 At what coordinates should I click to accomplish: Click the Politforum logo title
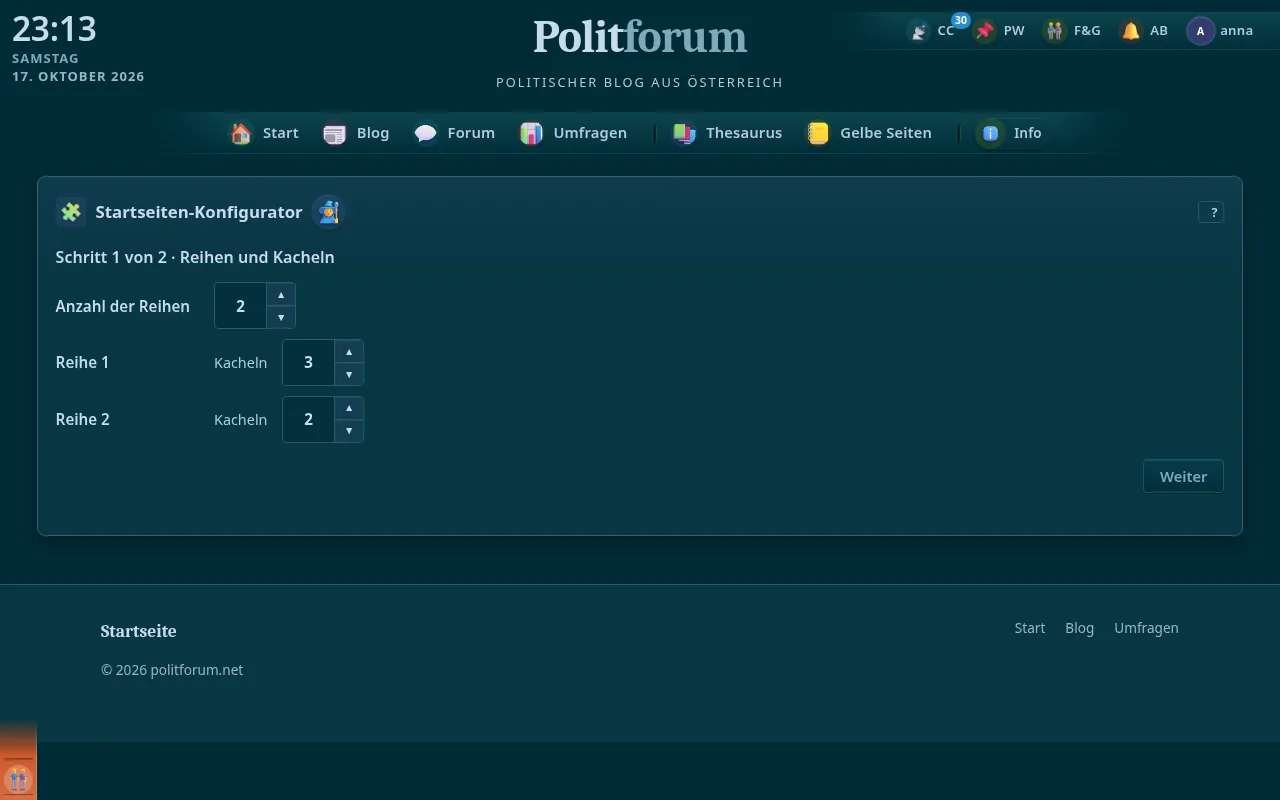click(x=640, y=37)
